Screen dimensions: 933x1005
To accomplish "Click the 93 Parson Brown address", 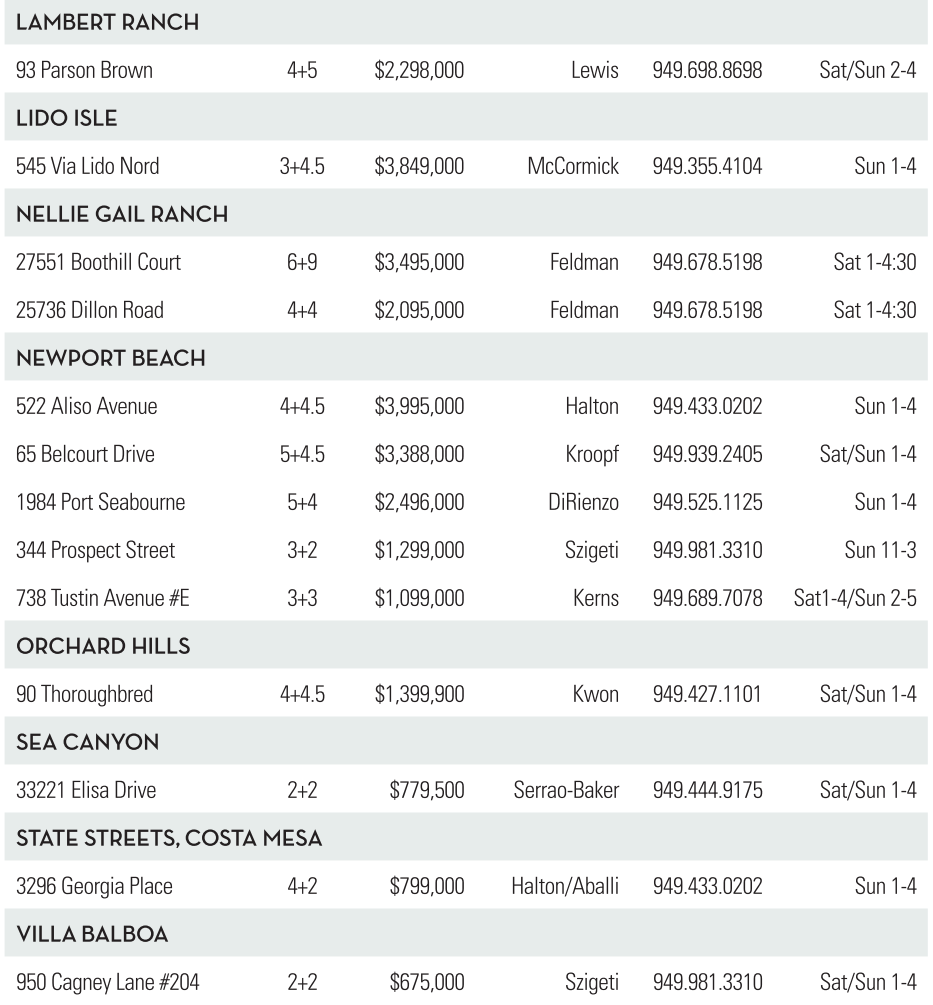I will click(x=84, y=71).
